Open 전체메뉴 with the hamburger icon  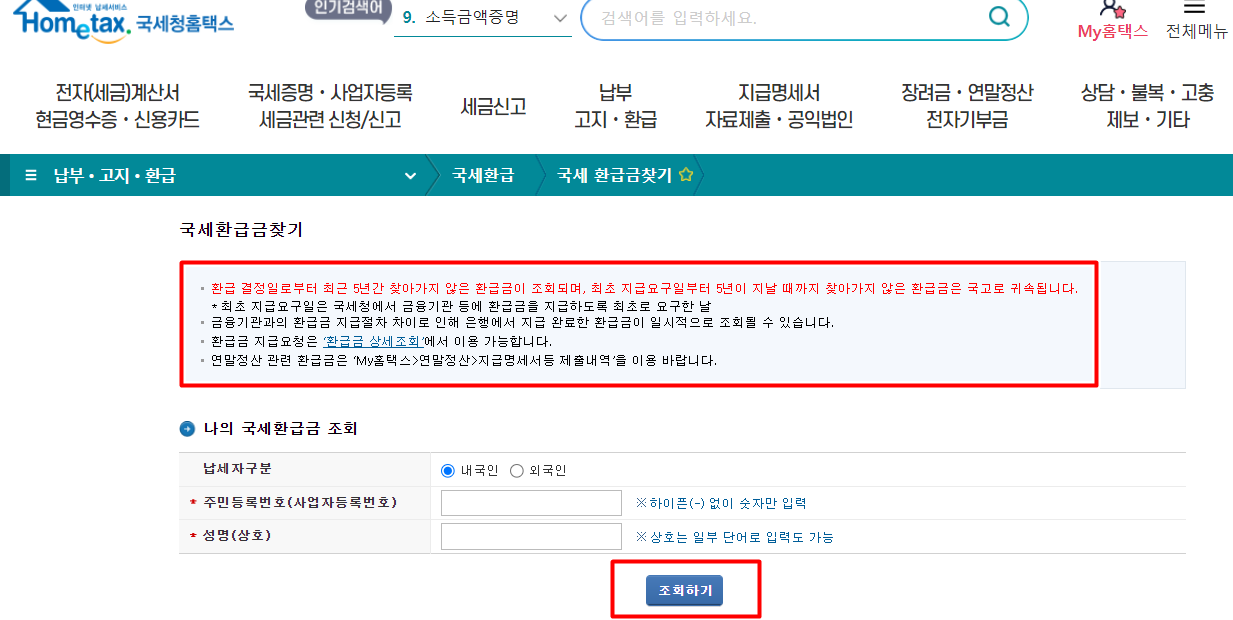pos(1196,10)
